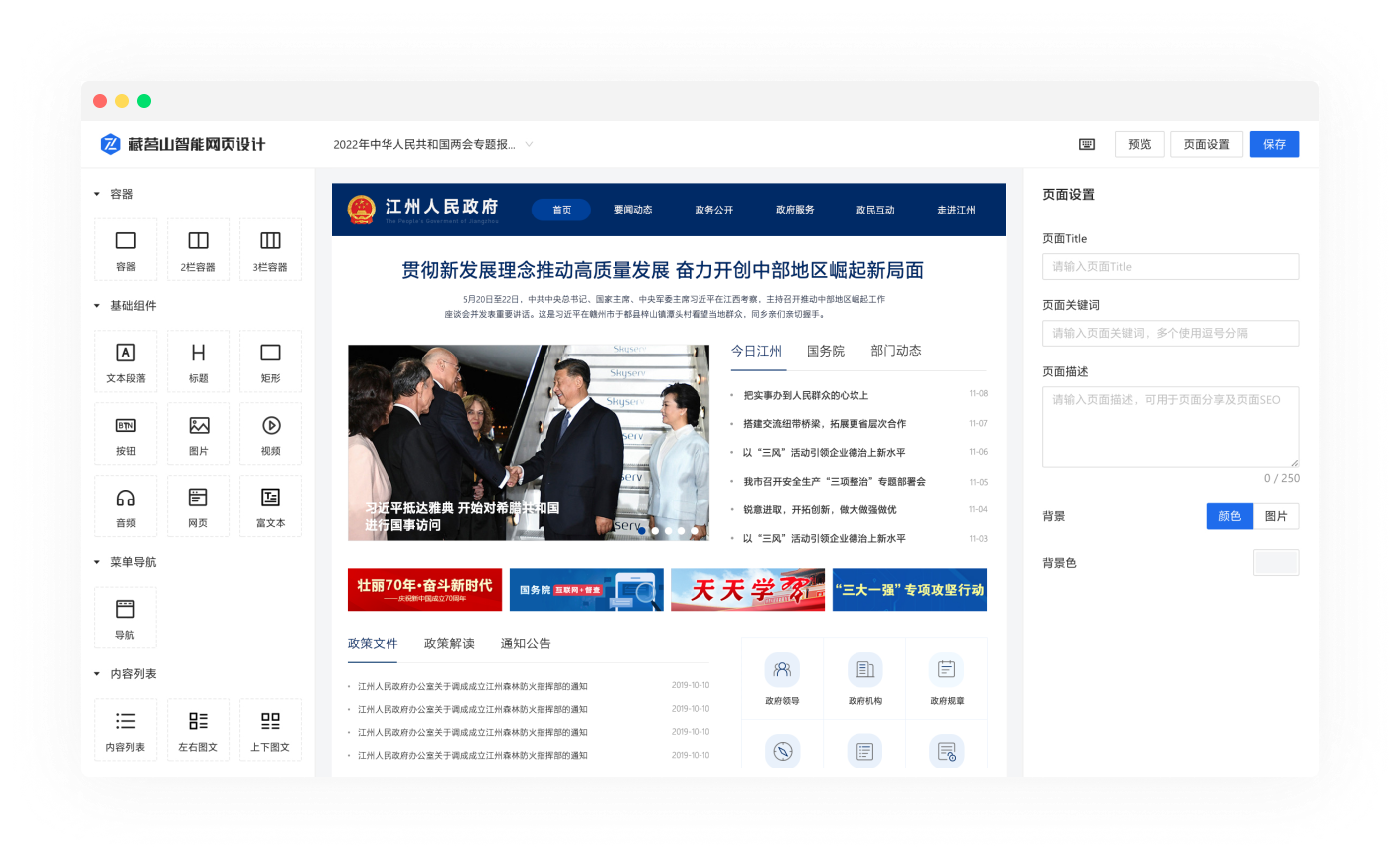Click the 保存 save button
Screen dimensions: 1400x858
pos(1274,144)
